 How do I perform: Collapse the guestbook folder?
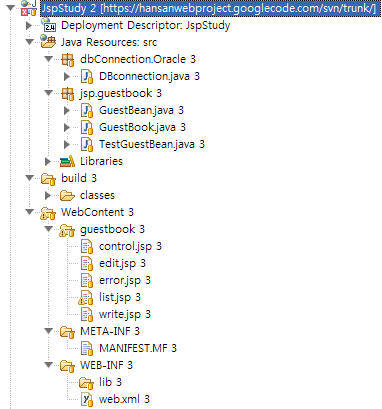coord(49,229)
